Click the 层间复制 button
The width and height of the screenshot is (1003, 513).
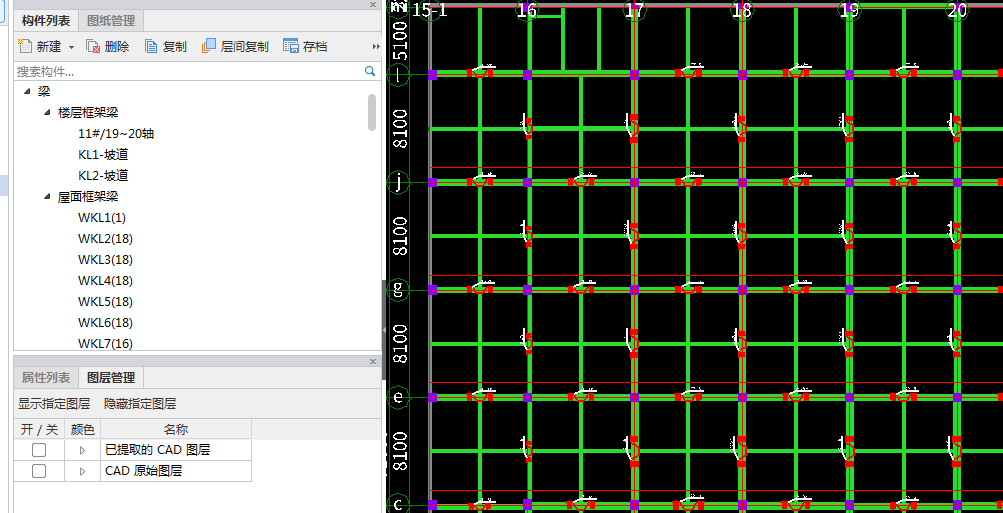(235, 46)
